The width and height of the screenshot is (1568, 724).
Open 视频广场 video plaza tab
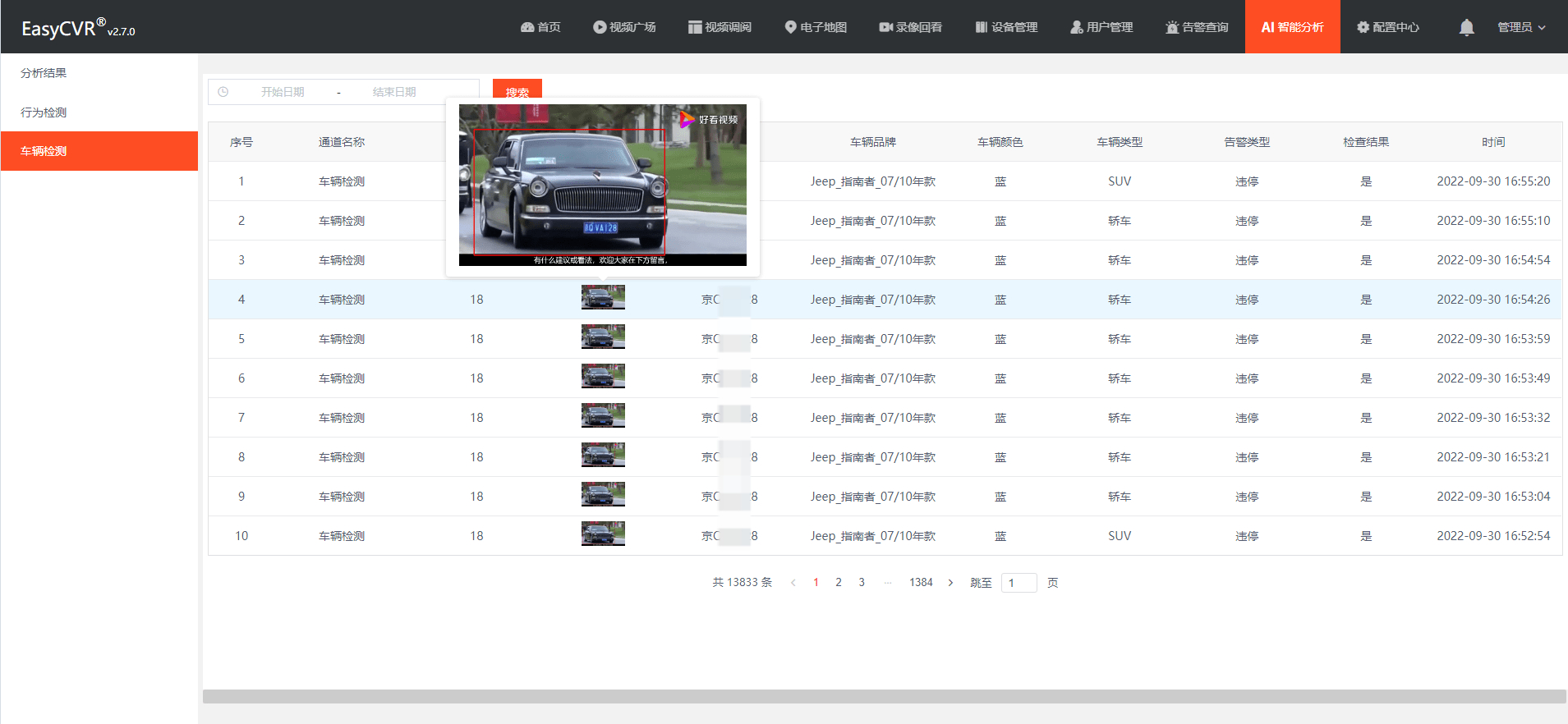(x=624, y=27)
